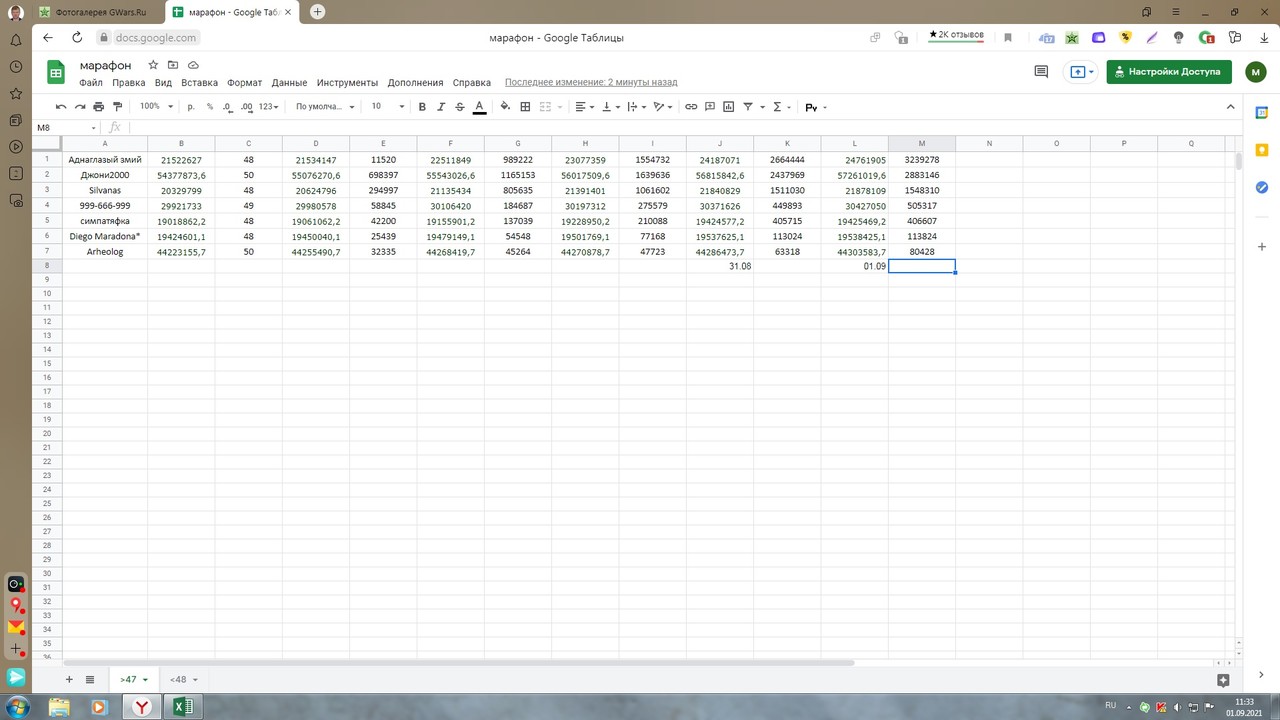Viewport: 1280px width, 720px height.
Task: Toggle strikethrough formatting
Action: (460, 106)
